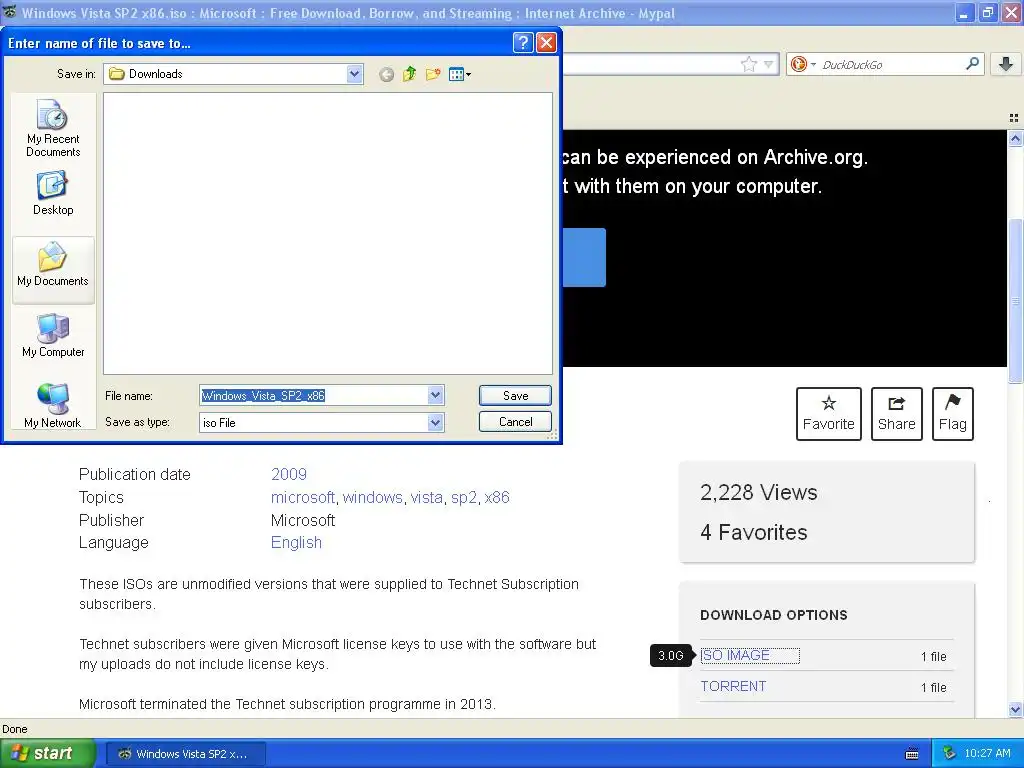
Task: Open the DuckDuckGo search engine selector
Action: pyautogui.click(x=803, y=64)
